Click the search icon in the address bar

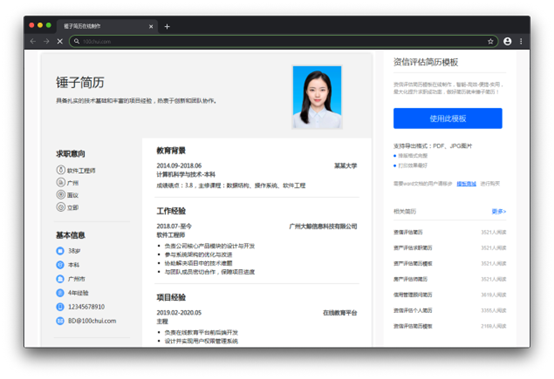(77, 41)
